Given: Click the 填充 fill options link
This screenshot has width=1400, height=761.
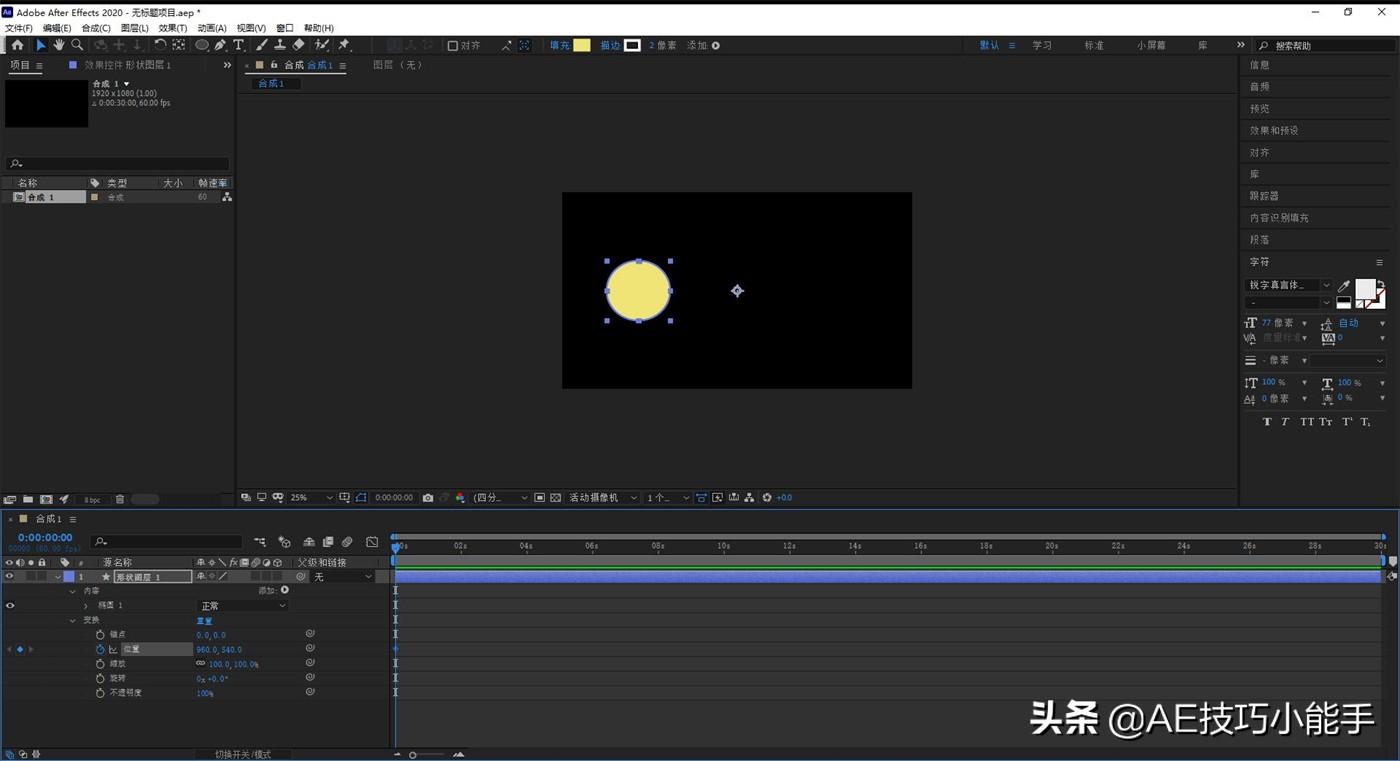Looking at the screenshot, I should pyautogui.click(x=559, y=45).
